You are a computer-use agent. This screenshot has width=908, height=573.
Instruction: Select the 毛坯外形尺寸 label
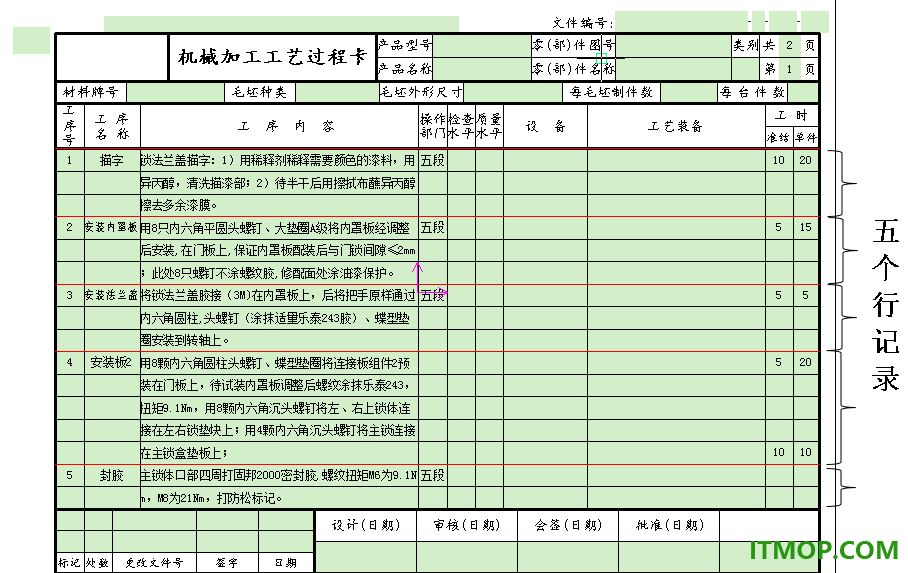pos(421,92)
